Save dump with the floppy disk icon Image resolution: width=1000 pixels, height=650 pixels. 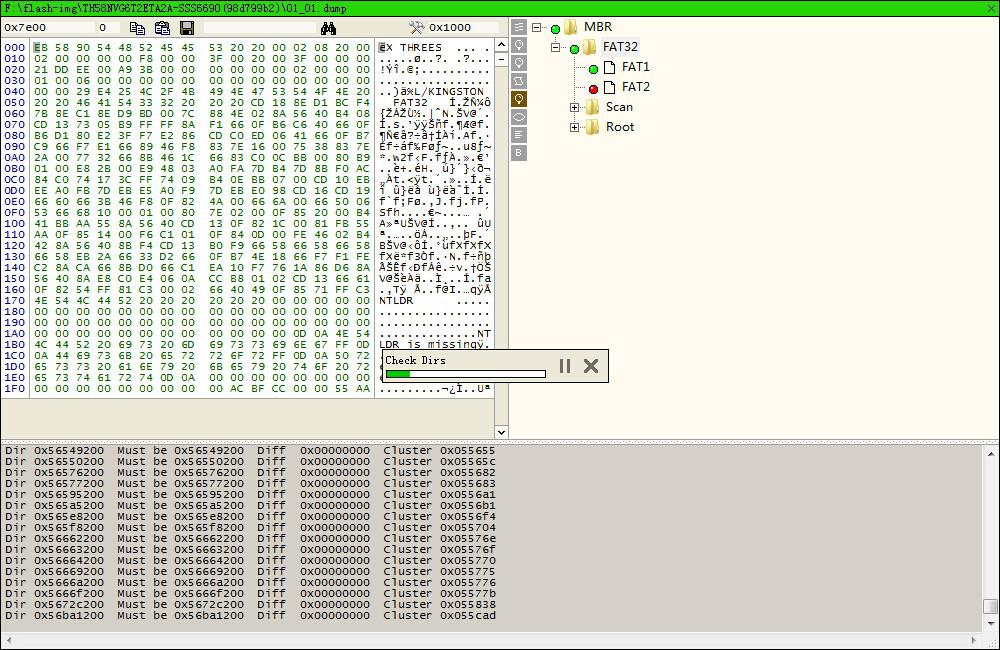[x=187, y=27]
